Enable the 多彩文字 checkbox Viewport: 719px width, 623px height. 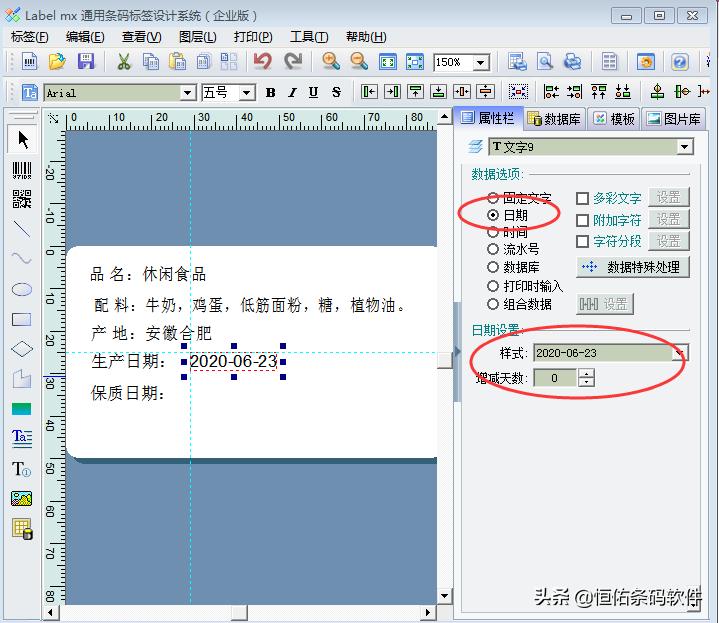coord(582,198)
